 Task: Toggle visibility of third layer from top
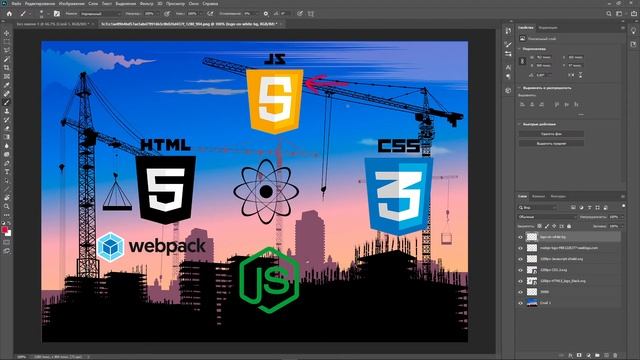520,259
